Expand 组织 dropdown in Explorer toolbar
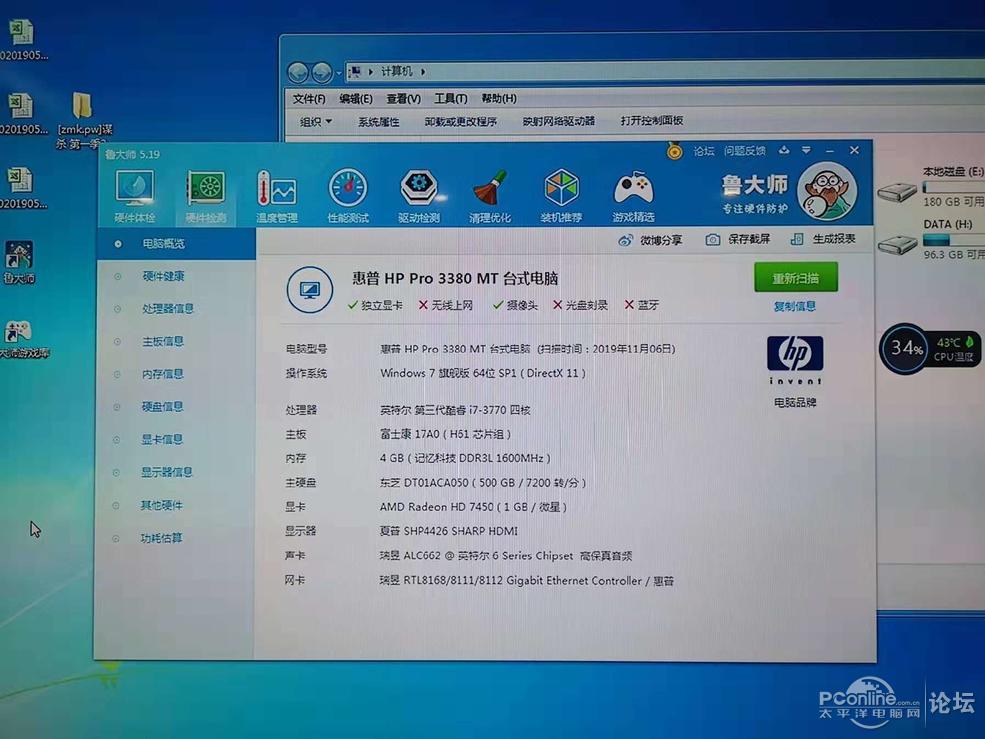 pos(315,122)
